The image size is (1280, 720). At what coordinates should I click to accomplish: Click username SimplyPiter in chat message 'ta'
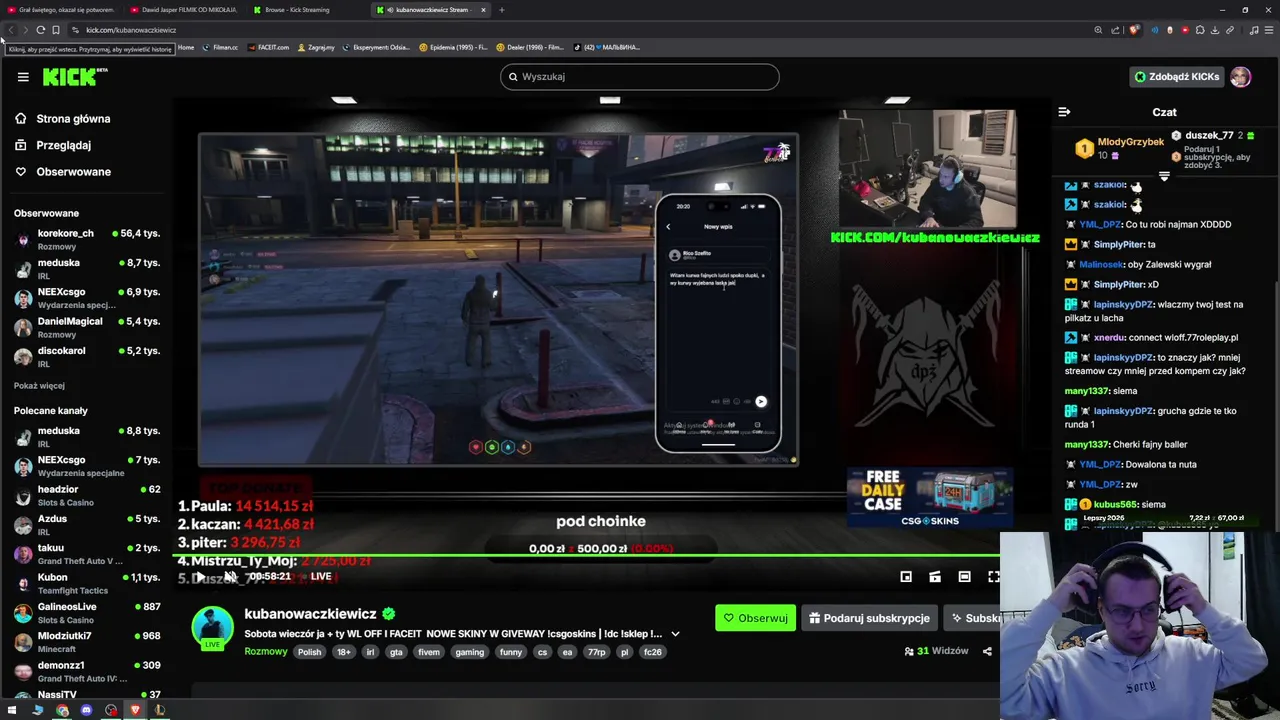[1118, 245]
